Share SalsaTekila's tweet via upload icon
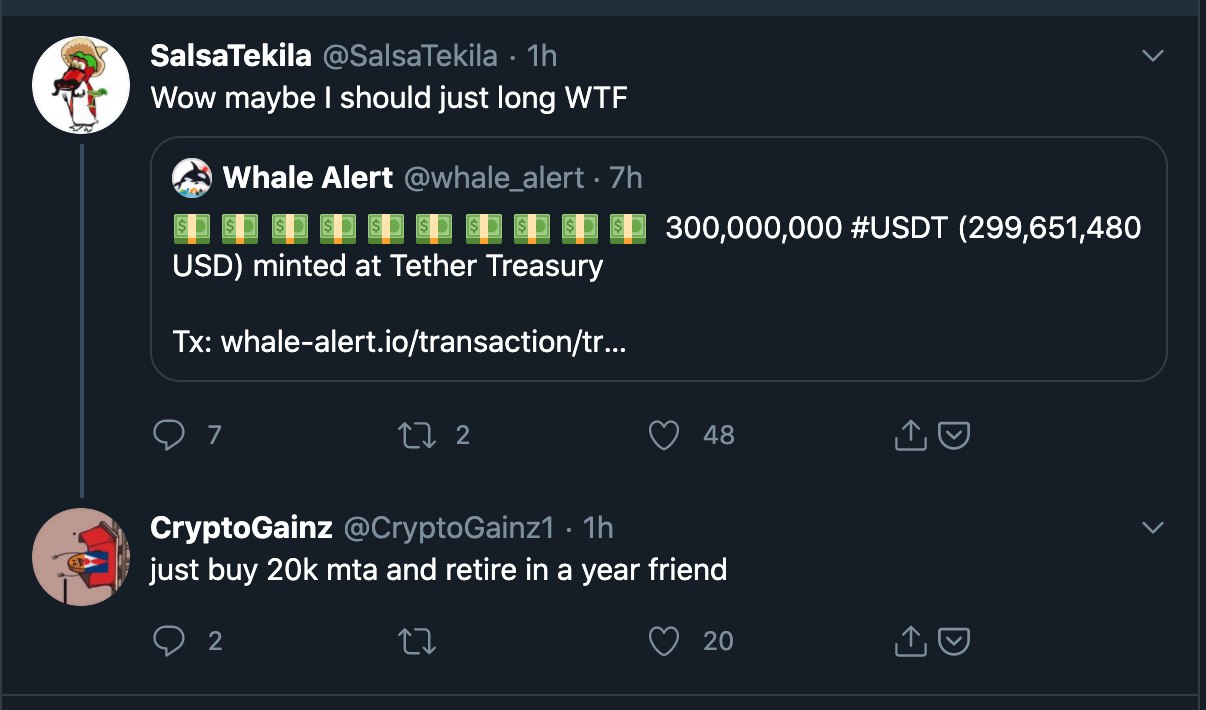 (x=910, y=435)
